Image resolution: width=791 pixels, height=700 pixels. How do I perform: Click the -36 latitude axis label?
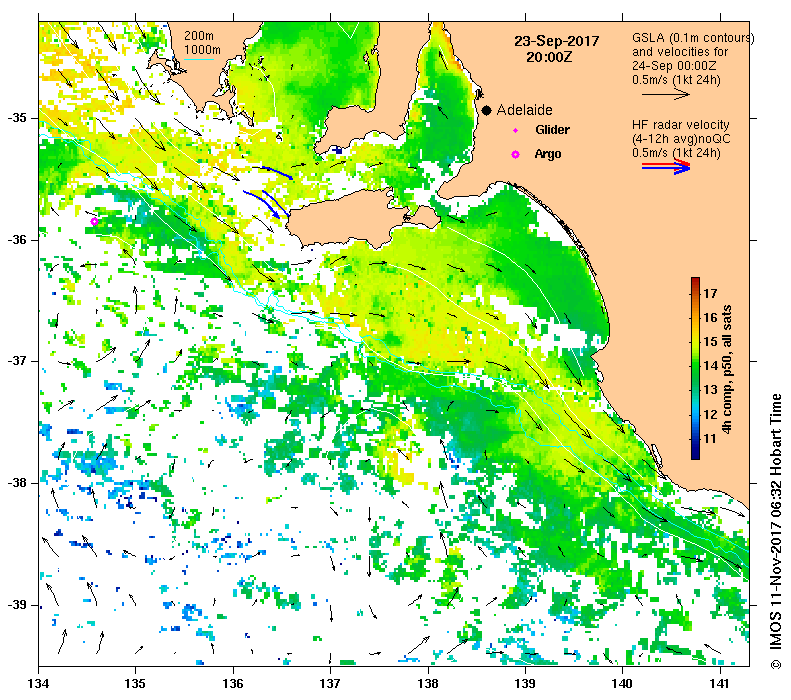(17, 240)
